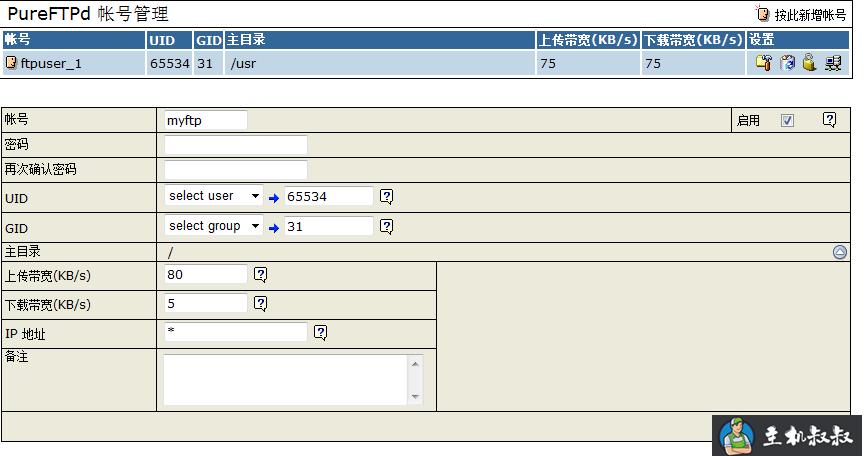
Task: Click the ftpuser_1 account name
Action: point(51,64)
